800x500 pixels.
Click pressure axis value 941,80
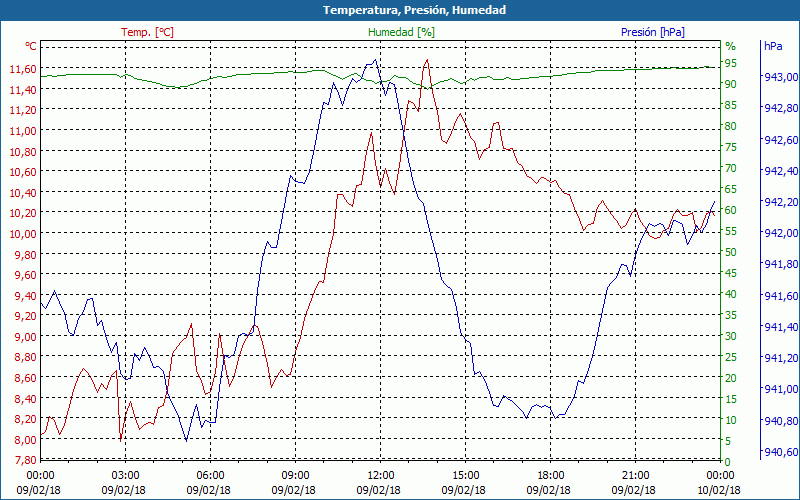[x=781, y=264]
